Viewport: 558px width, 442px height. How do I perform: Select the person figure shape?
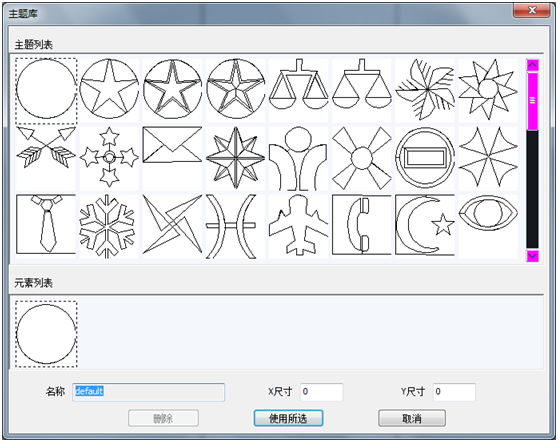298,158
